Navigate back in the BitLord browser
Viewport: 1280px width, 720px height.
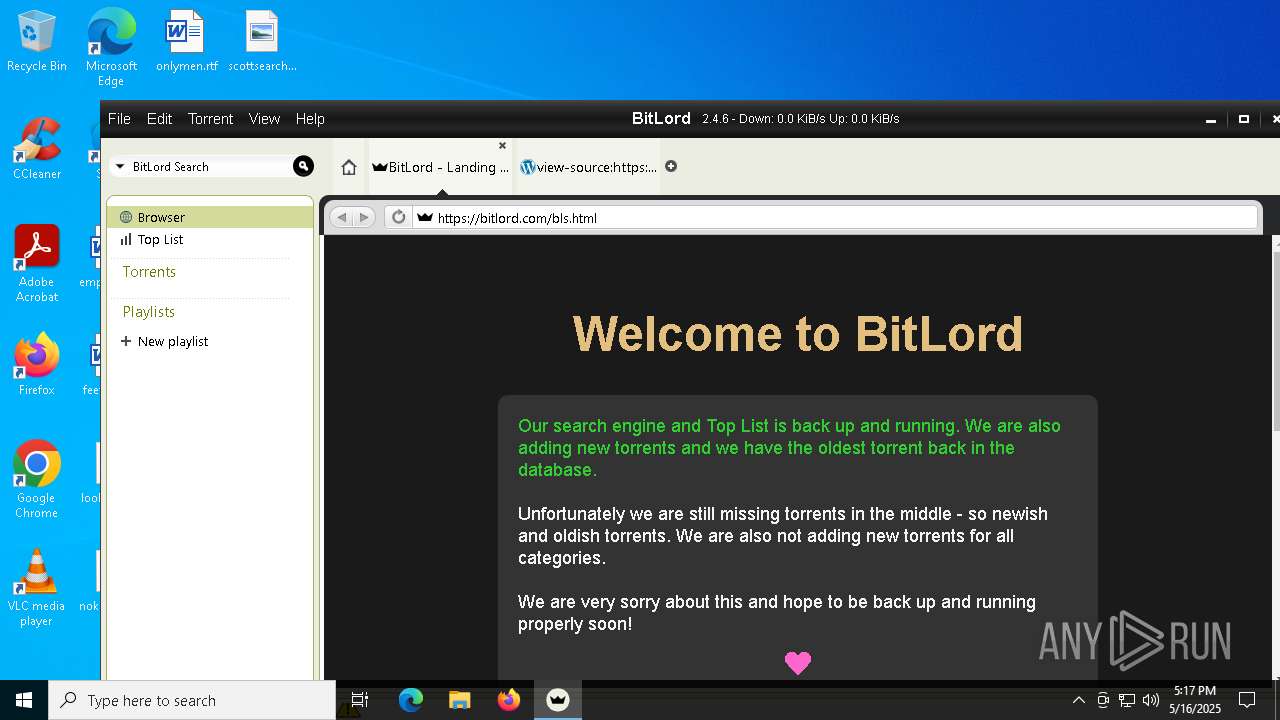click(341, 217)
